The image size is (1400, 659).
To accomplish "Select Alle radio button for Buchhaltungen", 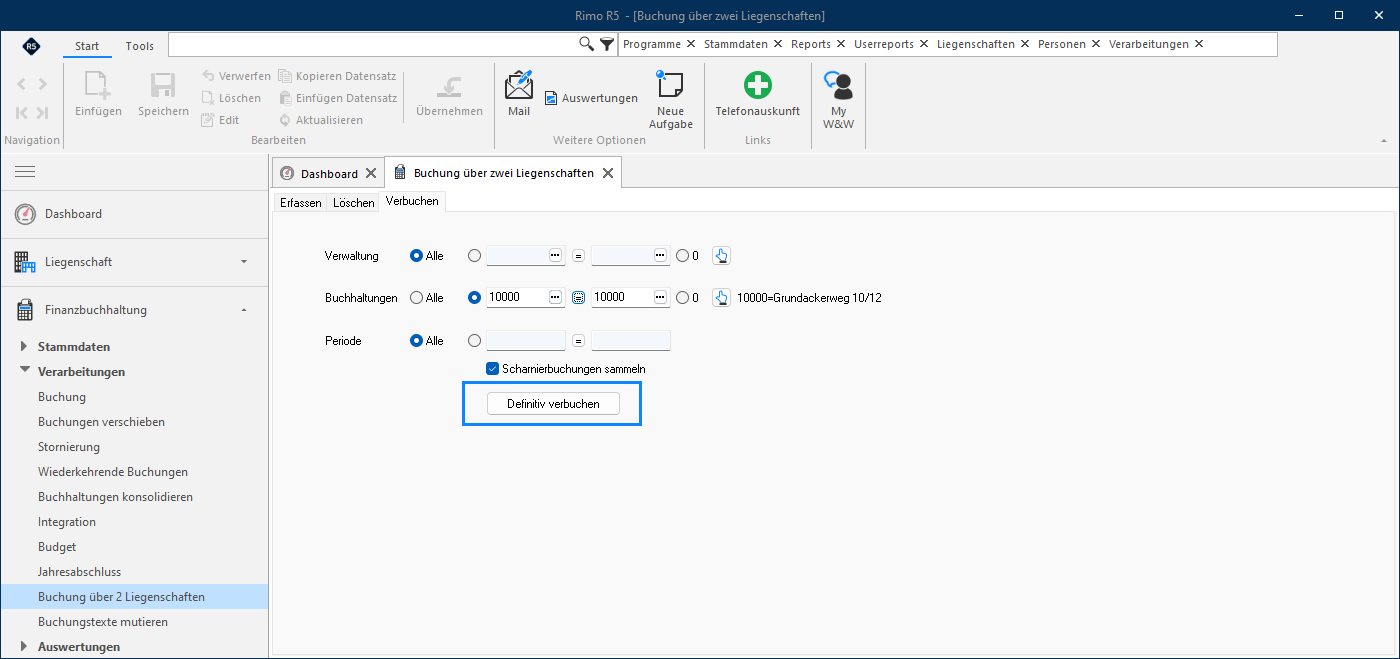I will pos(416,298).
